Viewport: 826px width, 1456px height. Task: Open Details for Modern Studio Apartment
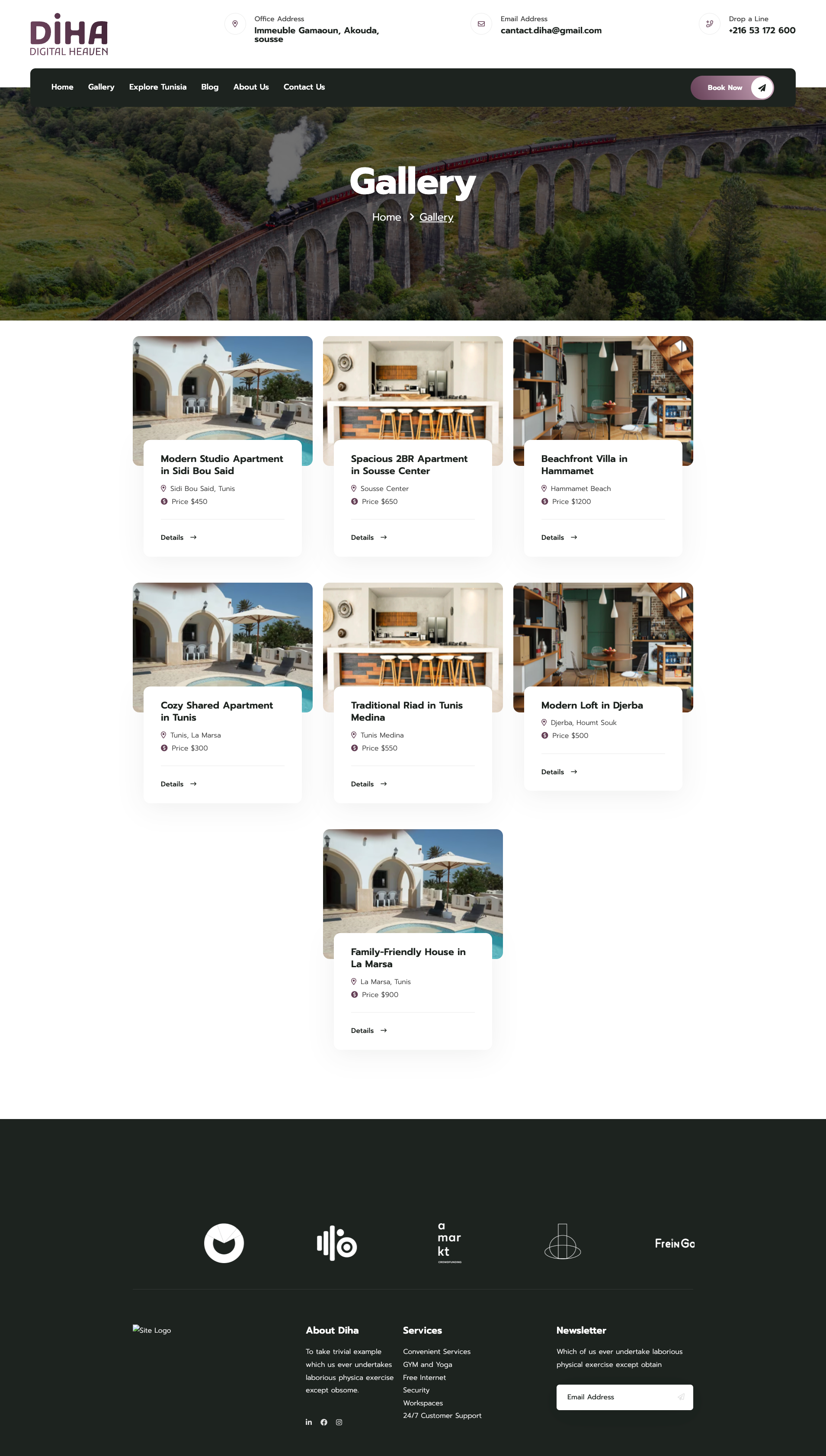179,537
